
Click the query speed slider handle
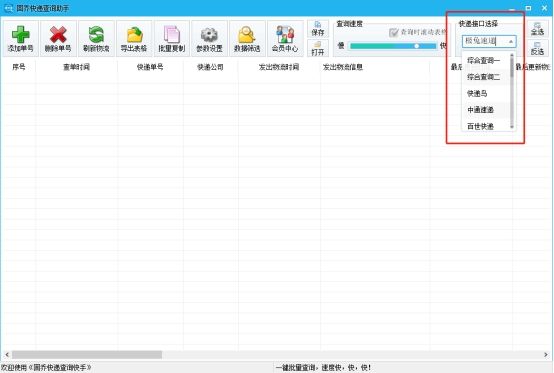point(417,46)
